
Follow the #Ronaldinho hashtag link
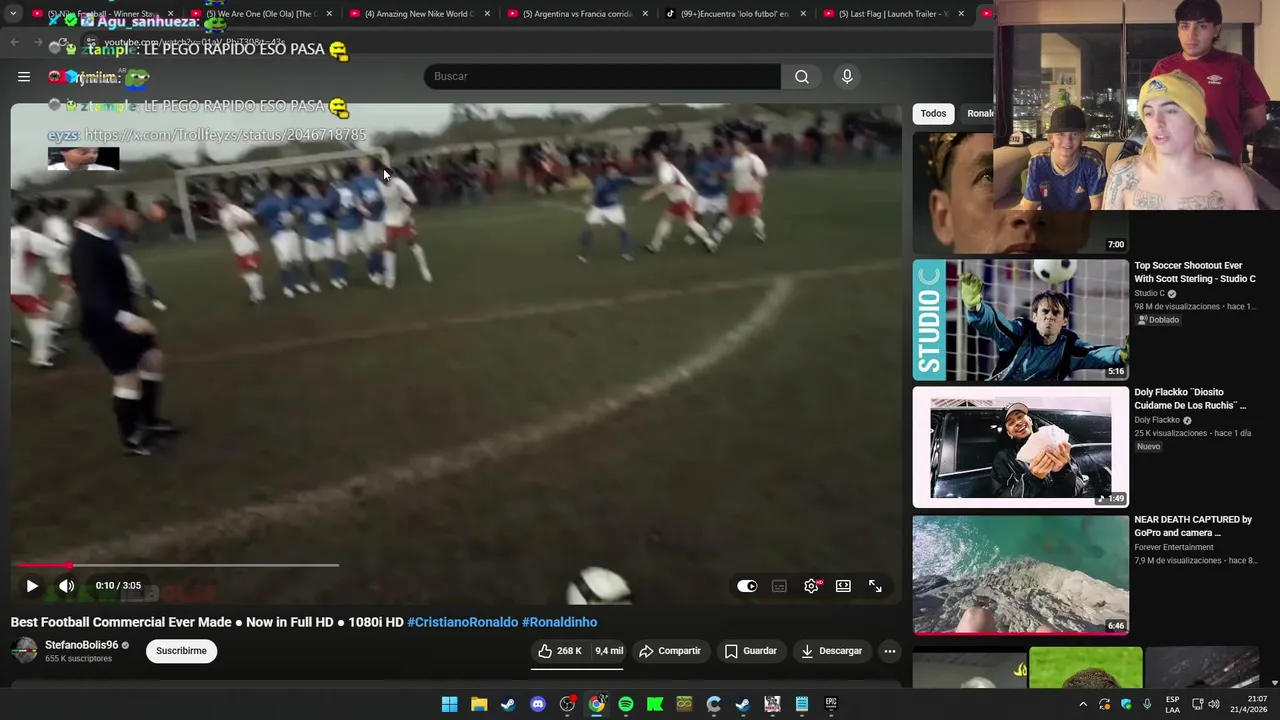click(x=559, y=622)
